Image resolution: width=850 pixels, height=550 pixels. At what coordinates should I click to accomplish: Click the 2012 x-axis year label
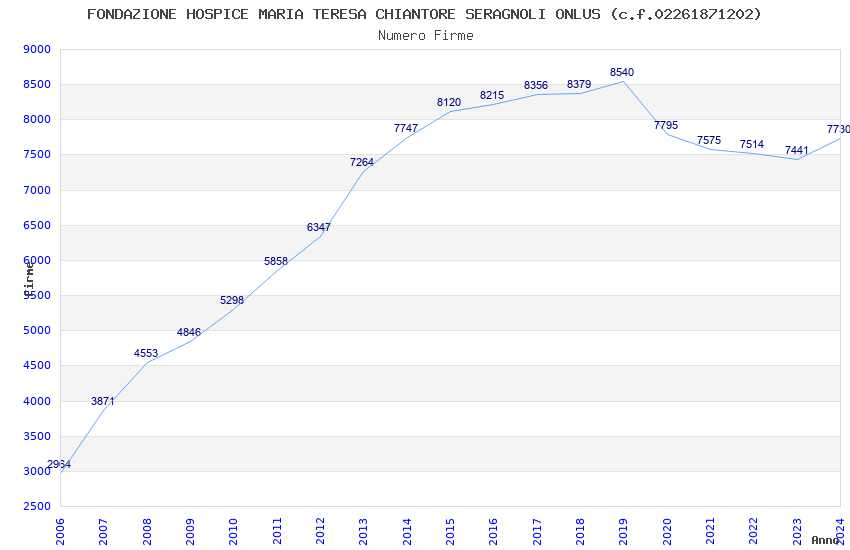[320, 531]
